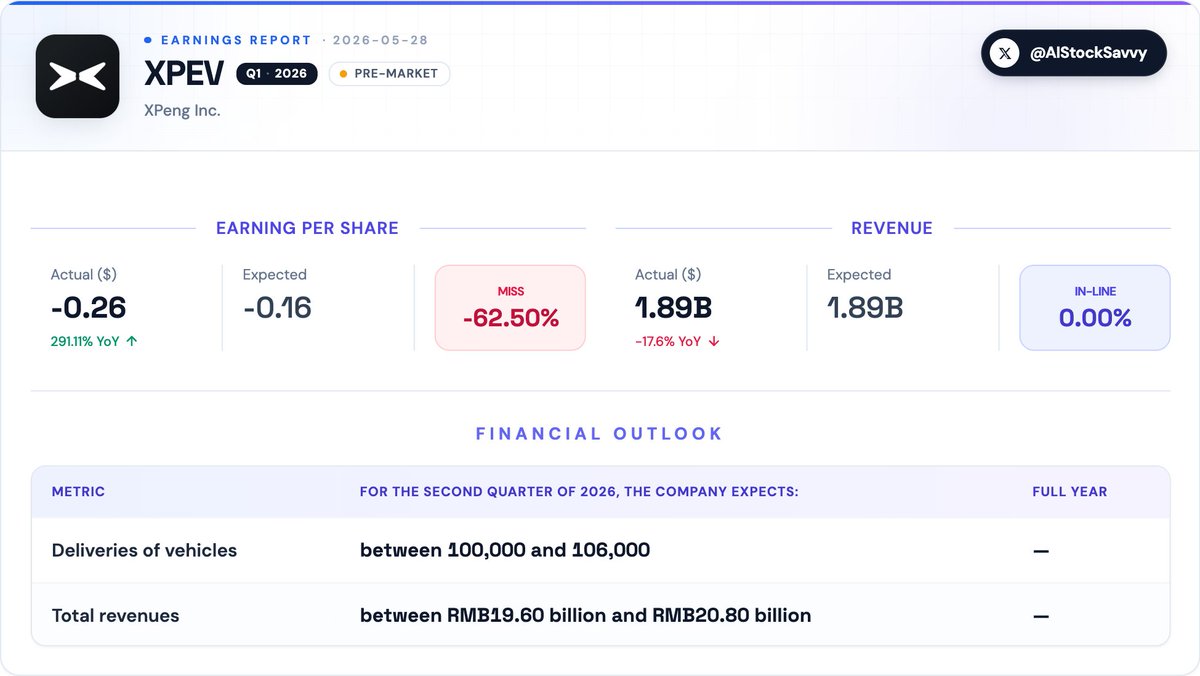Click the 291.11% YoY change text

(x=85, y=341)
